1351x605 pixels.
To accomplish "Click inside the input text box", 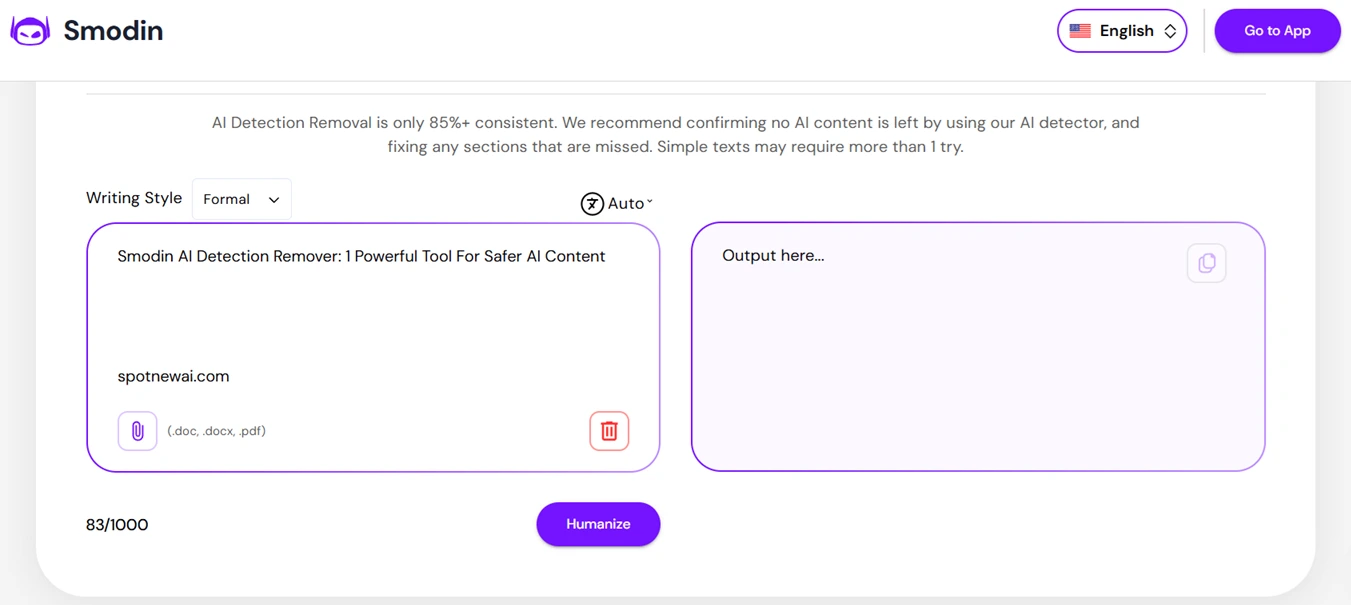I will 372,315.
